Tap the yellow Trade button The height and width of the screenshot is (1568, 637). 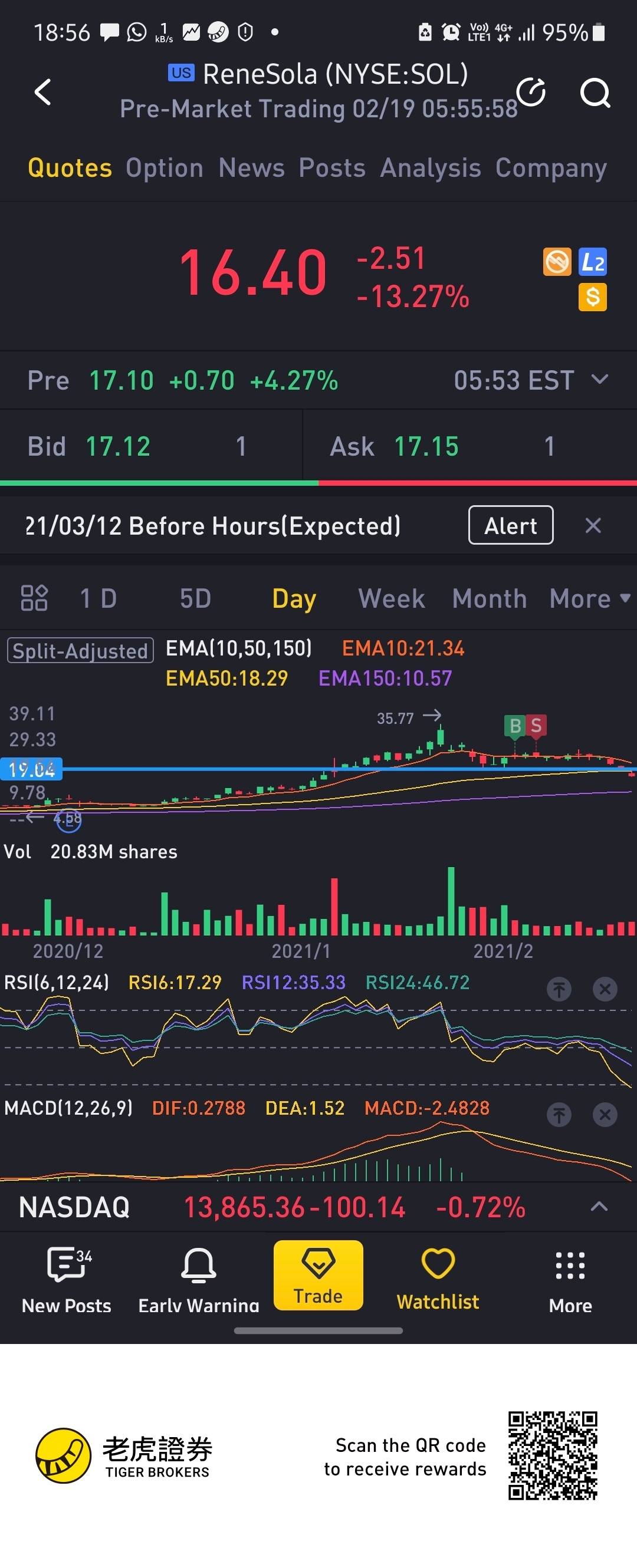pos(318,1276)
